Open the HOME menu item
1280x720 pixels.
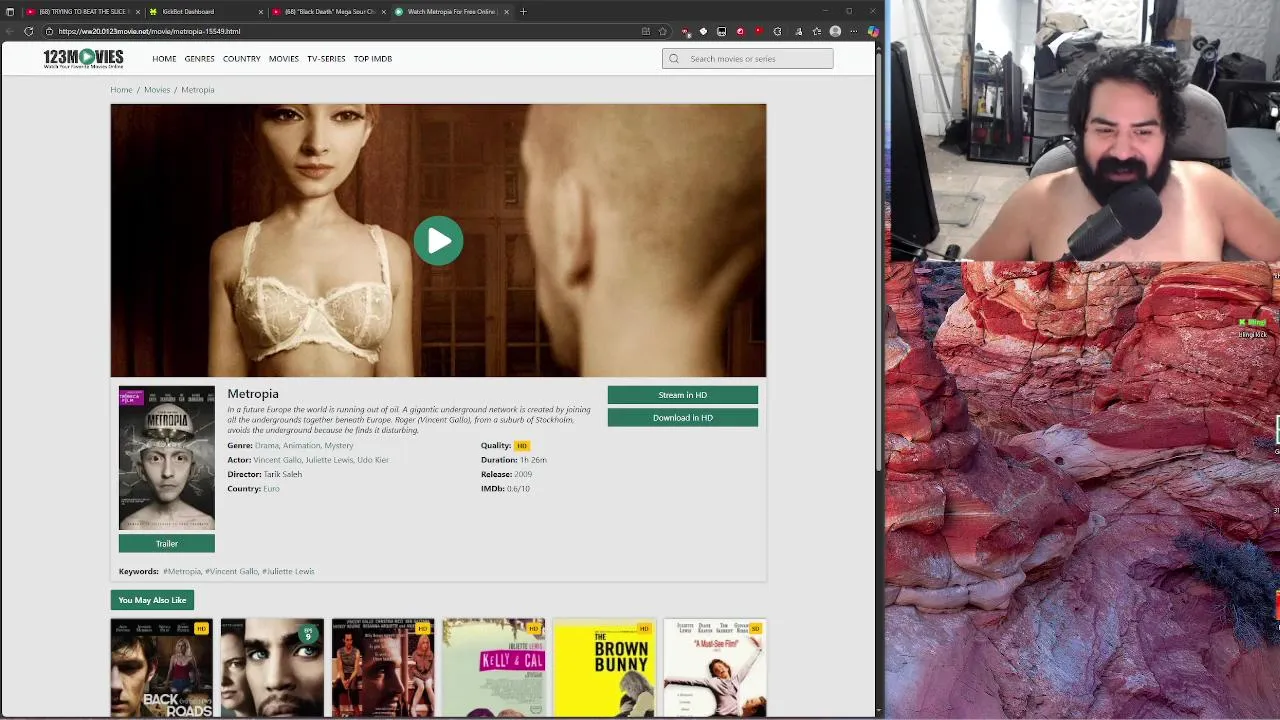pyautogui.click(x=164, y=59)
